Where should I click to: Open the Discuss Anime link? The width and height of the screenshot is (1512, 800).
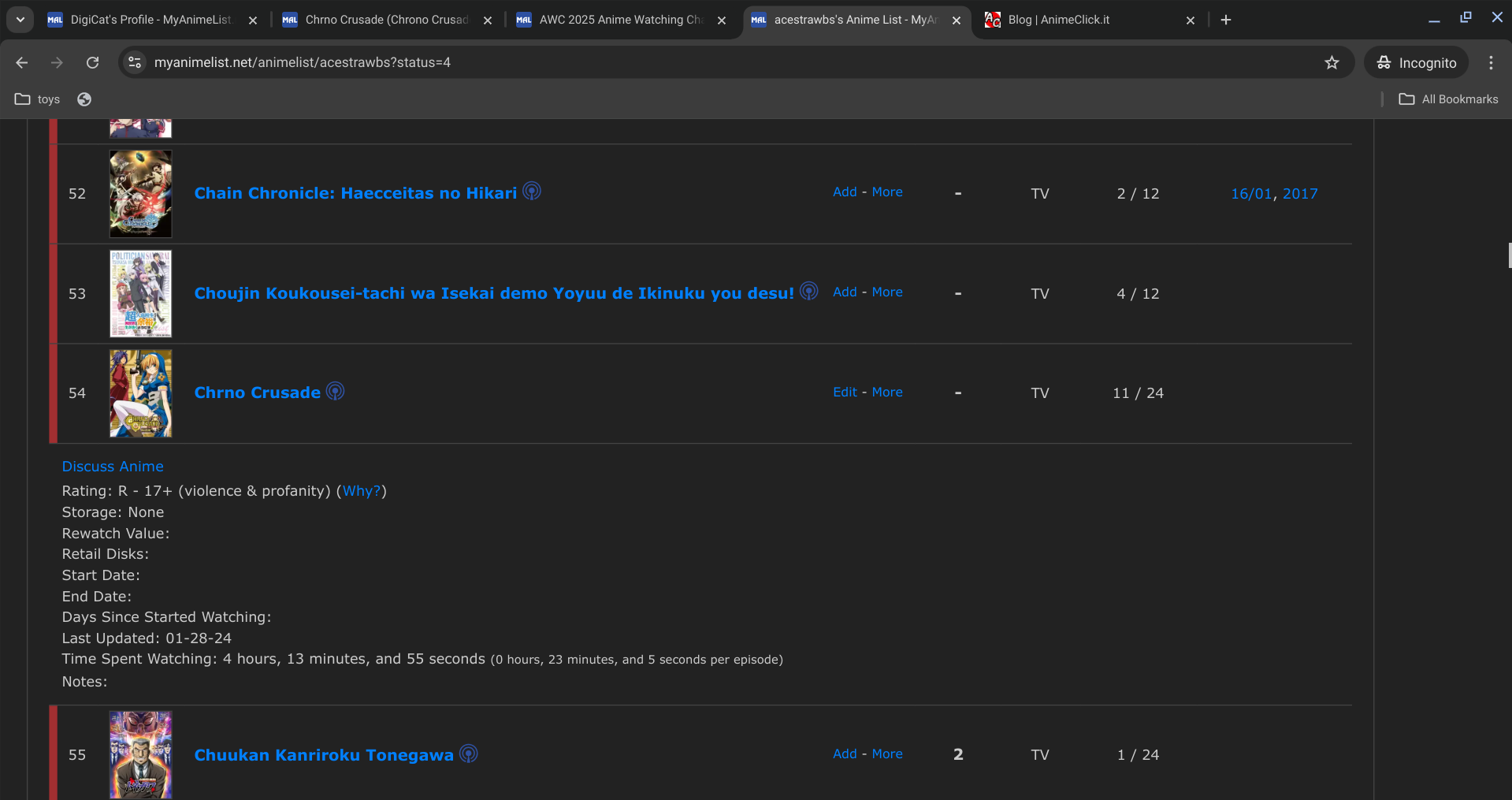tap(113, 467)
